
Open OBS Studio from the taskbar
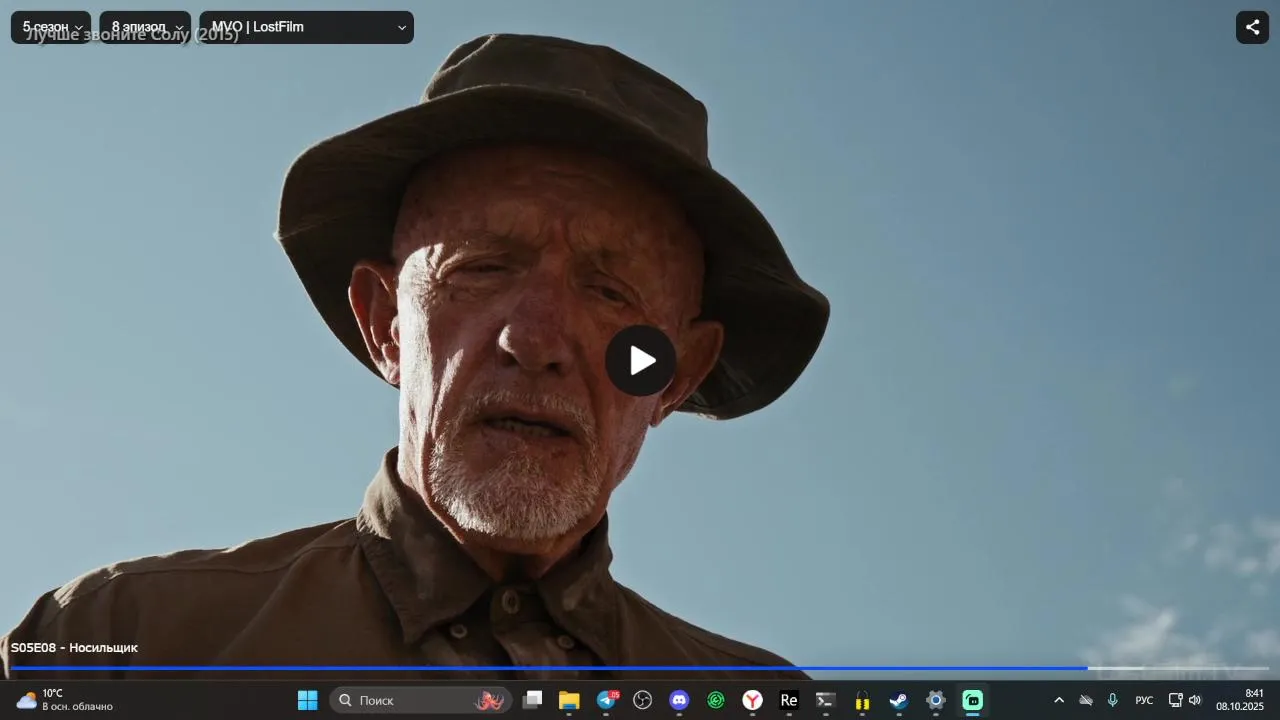click(x=643, y=700)
